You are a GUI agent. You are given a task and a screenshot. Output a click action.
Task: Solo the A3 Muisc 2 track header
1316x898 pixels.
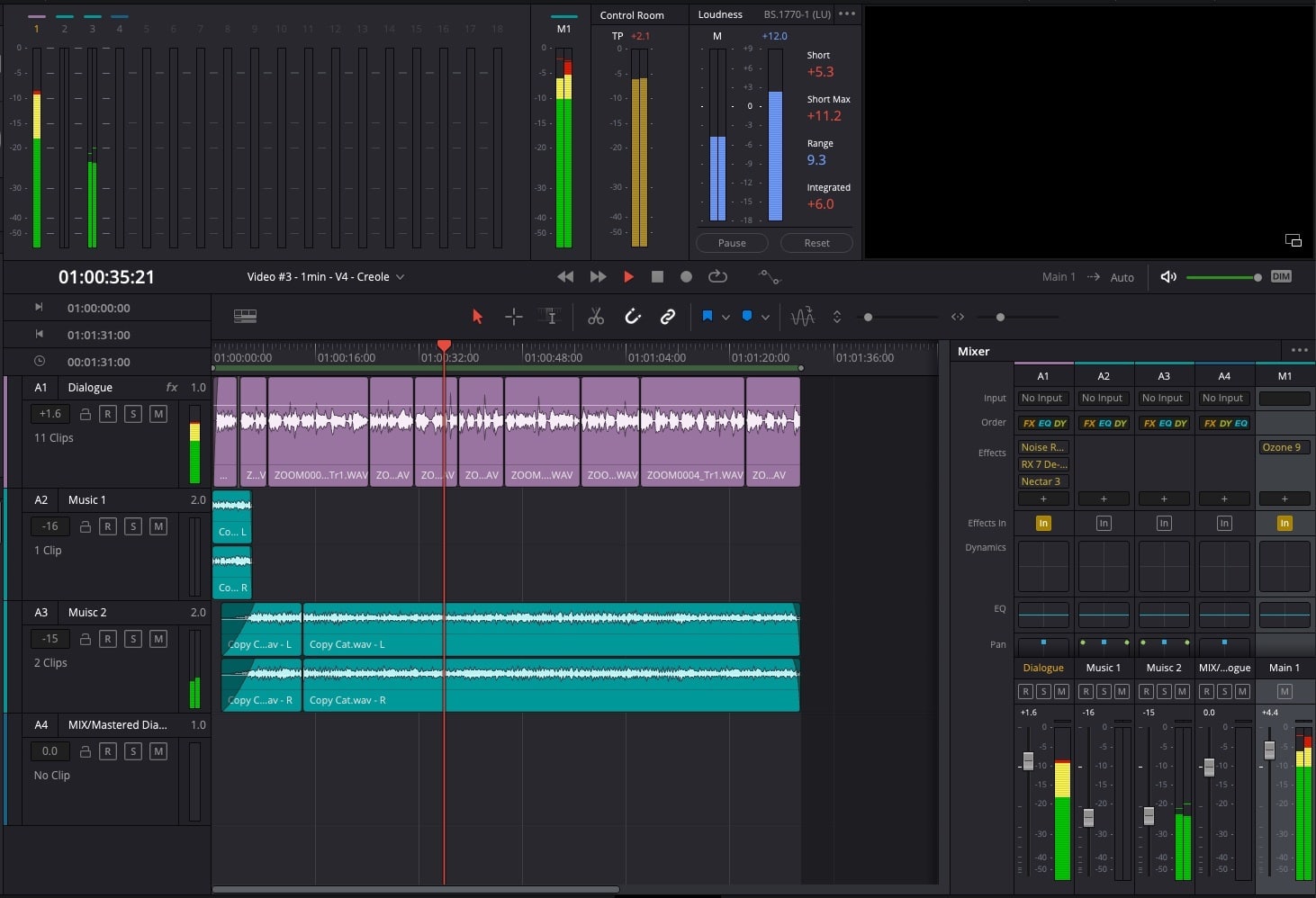[x=133, y=639]
